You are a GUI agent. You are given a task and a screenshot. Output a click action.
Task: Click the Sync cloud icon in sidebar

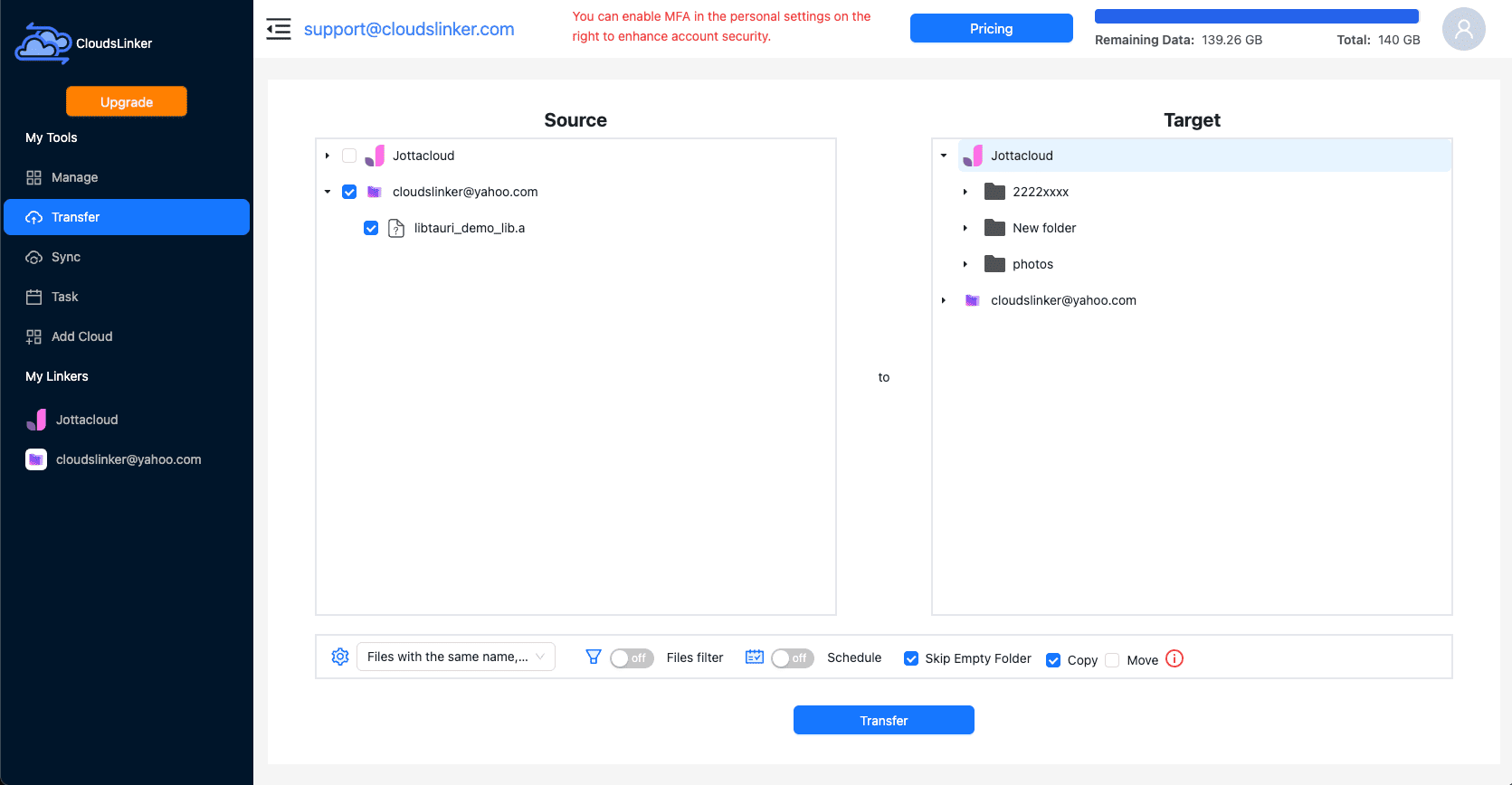tap(33, 257)
